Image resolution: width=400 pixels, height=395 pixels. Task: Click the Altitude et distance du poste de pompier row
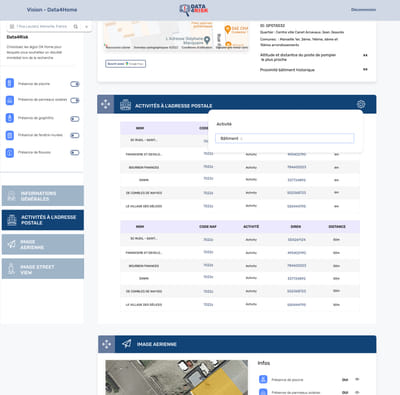[x=314, y=57]
